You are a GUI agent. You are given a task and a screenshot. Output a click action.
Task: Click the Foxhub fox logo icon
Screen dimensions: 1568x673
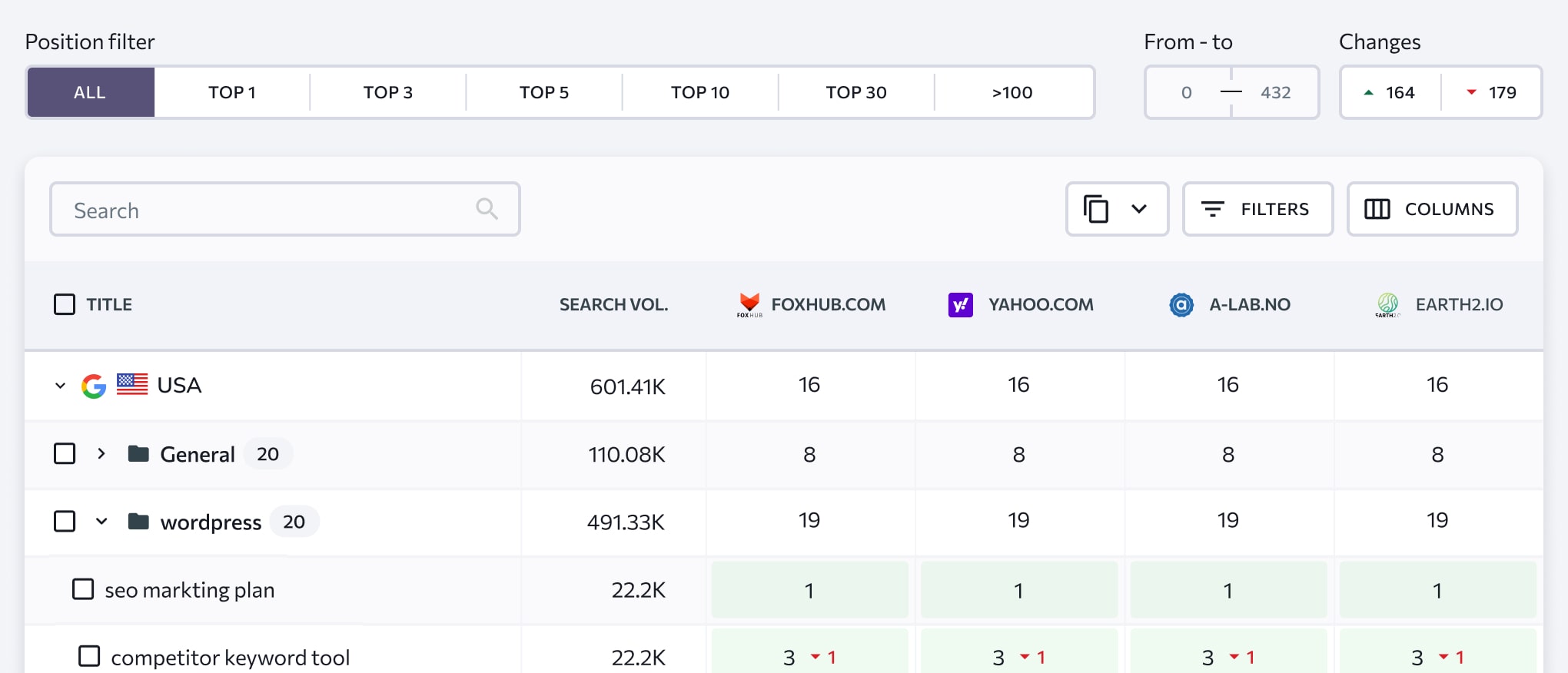(x=749, y=305)
